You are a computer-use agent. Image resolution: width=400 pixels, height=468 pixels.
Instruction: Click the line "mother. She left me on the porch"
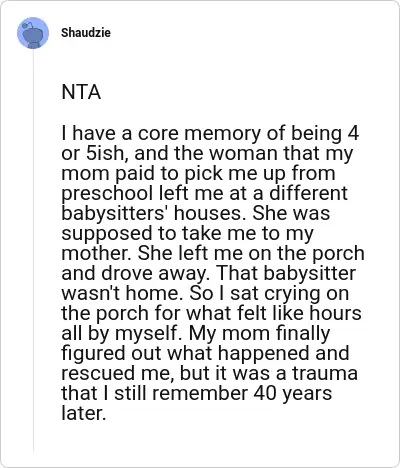pyautogui.click(x=213, y=253)
